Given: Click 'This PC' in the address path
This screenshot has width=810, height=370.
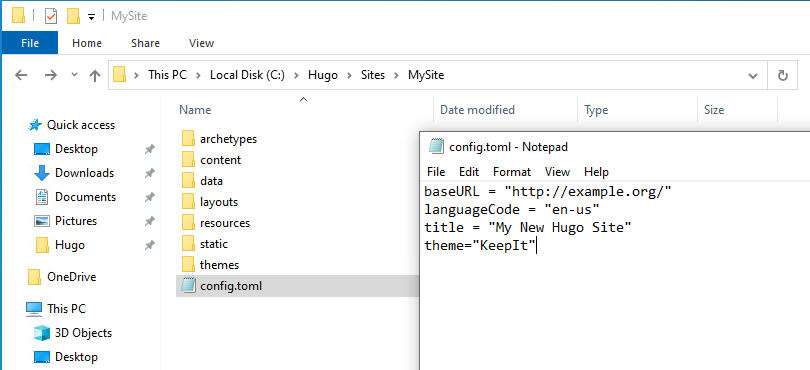Looking at the screenshot, I should click(167, 75).
